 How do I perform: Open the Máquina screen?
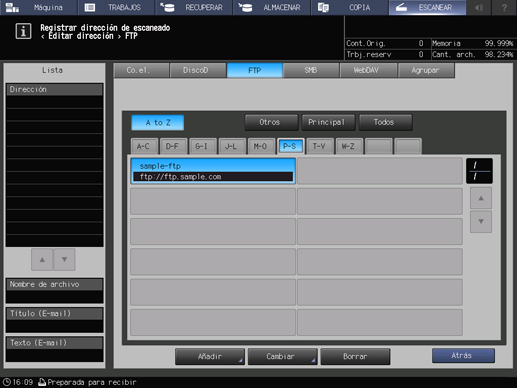[x=39, y=7]
